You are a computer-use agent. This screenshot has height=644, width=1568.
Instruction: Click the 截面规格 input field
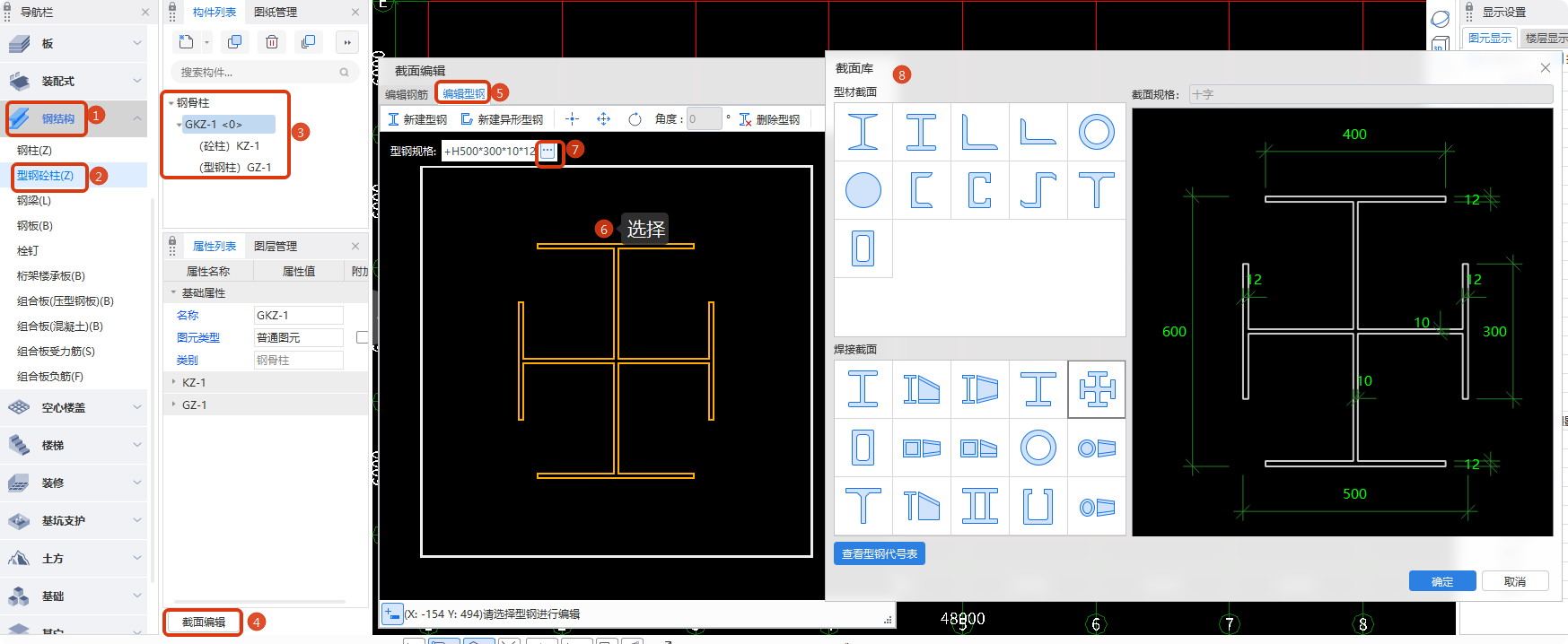[1371, 94]
